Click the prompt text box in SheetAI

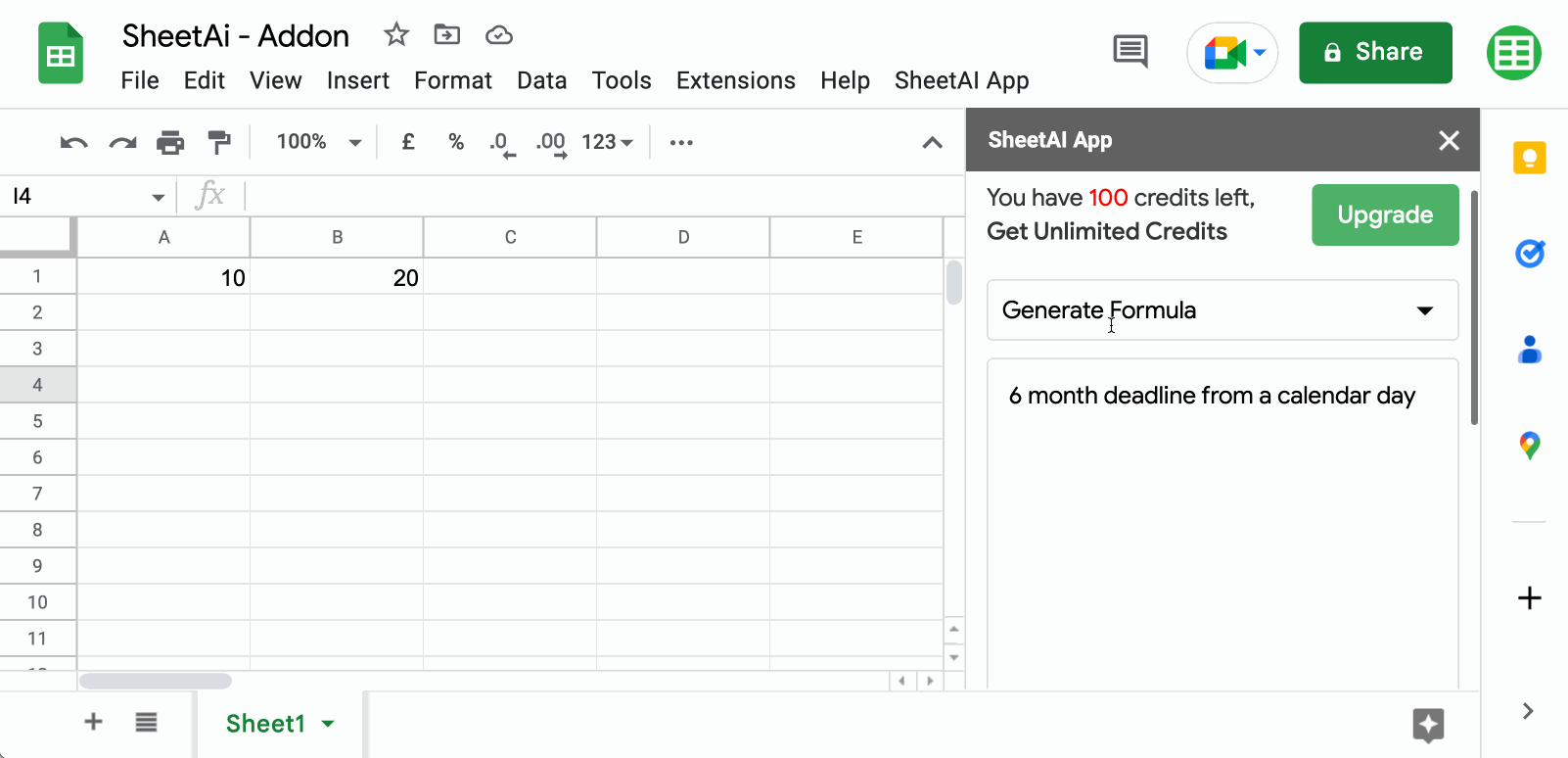(x=1222, y=523)
